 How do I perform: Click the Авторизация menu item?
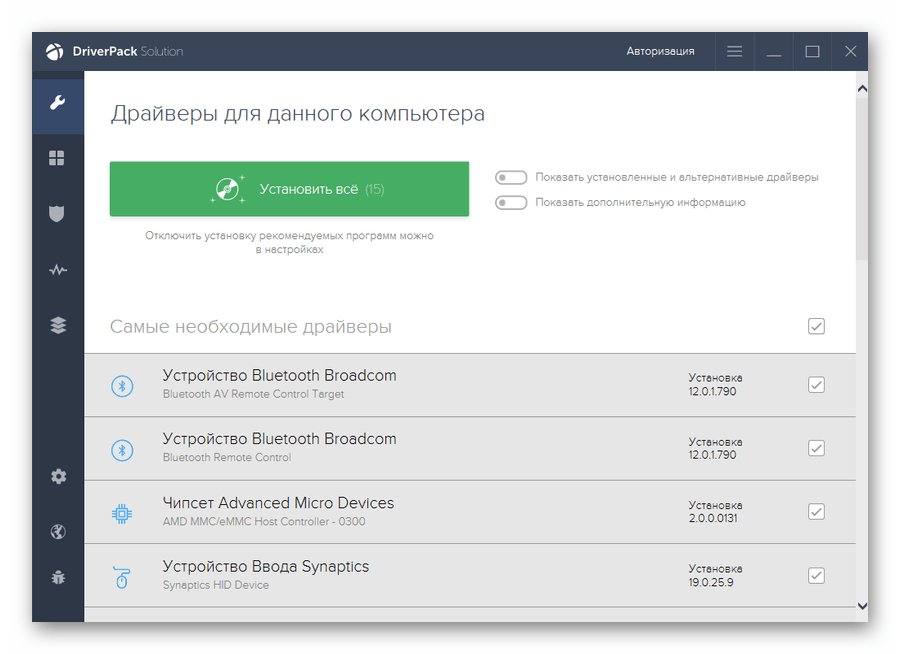tap(660, 51)
